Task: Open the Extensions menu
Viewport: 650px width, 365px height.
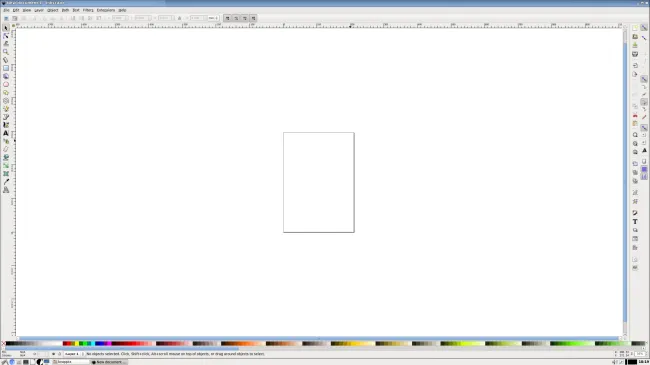Action: [106, 10]
